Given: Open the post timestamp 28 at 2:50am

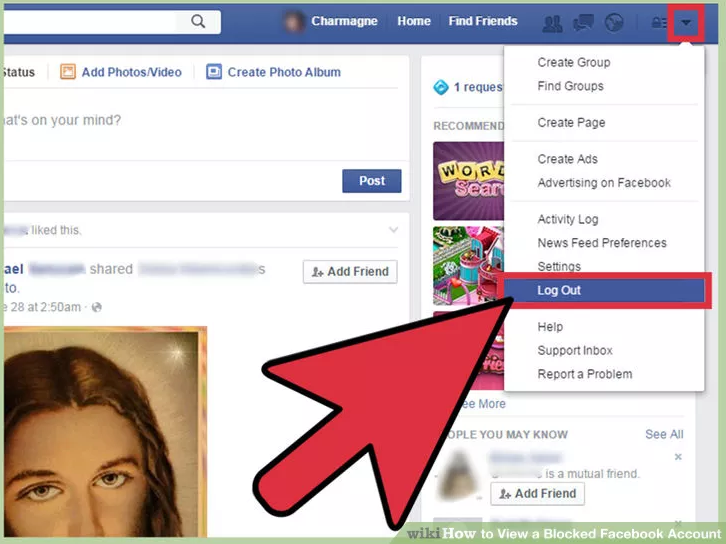Looking at the screenshot, I should click(42, 307).
